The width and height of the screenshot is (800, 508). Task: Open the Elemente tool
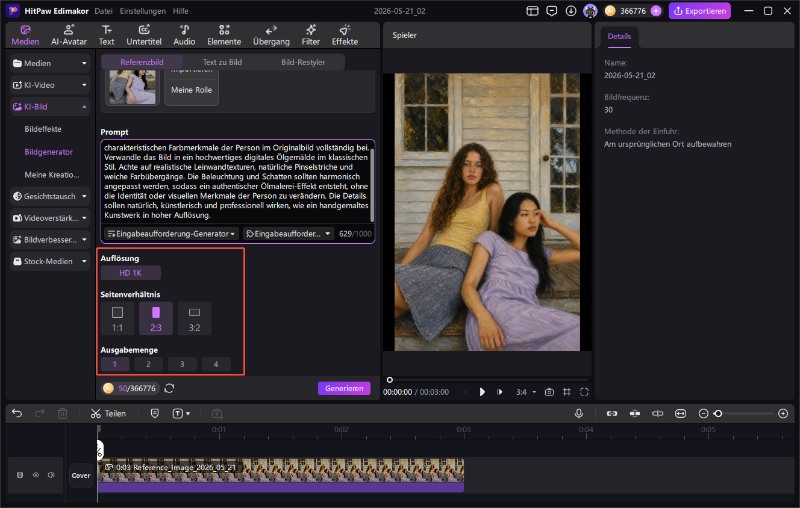[224, 35]
